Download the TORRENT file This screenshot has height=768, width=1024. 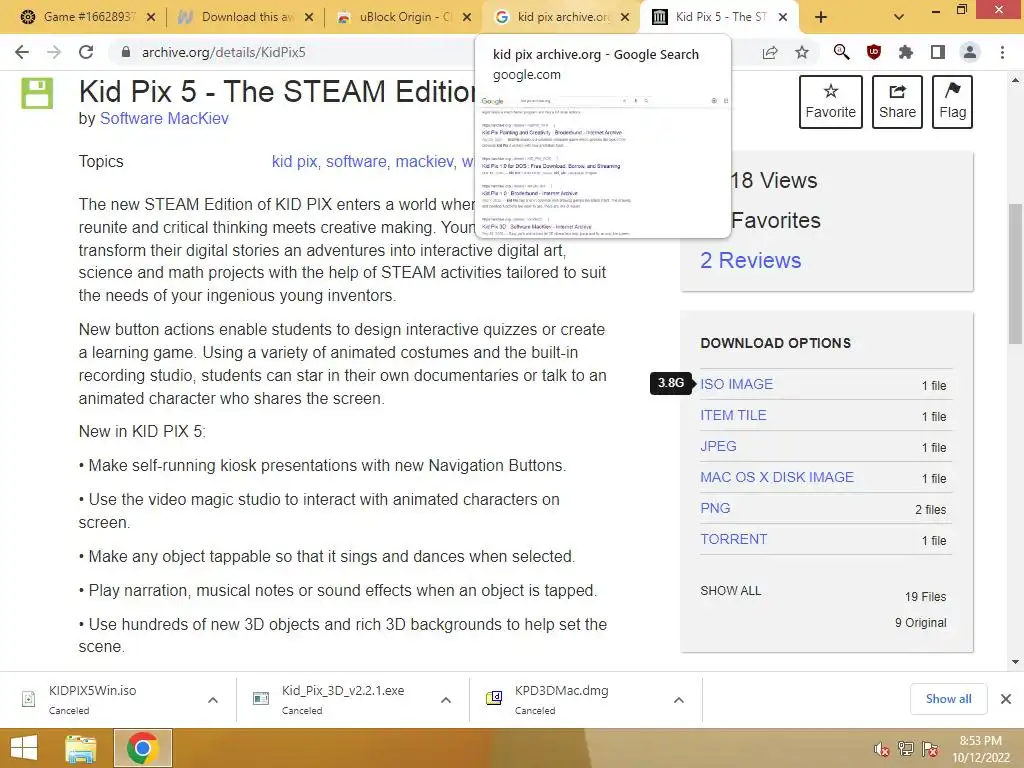click(733, 539)
